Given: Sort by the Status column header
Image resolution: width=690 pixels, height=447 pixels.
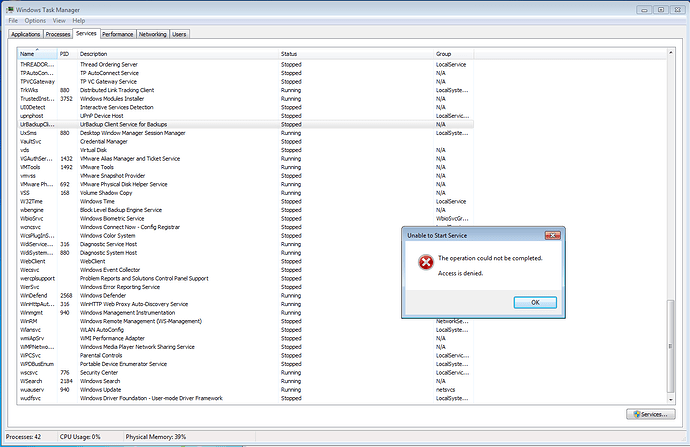Looking at the screenshot, I should coord(356,54).
